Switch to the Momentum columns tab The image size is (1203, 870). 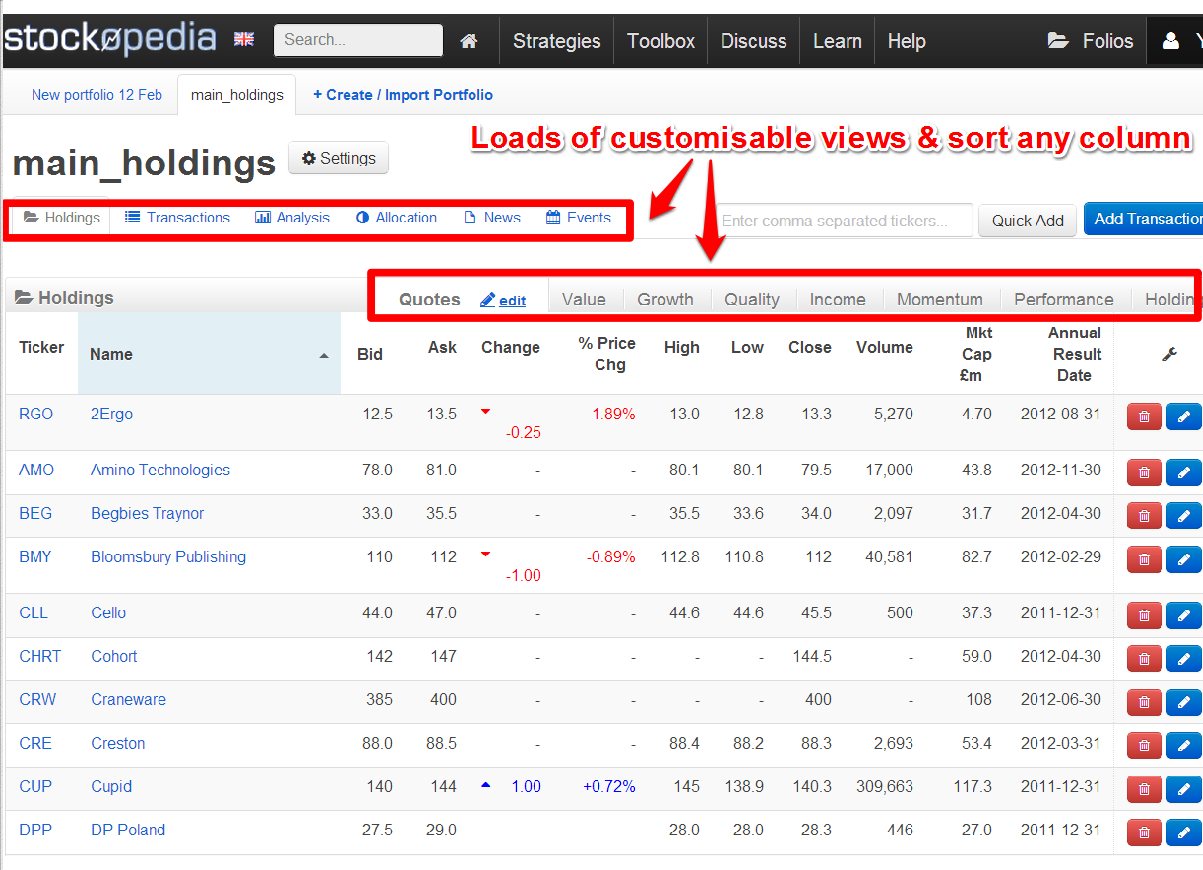click(940, 299)
